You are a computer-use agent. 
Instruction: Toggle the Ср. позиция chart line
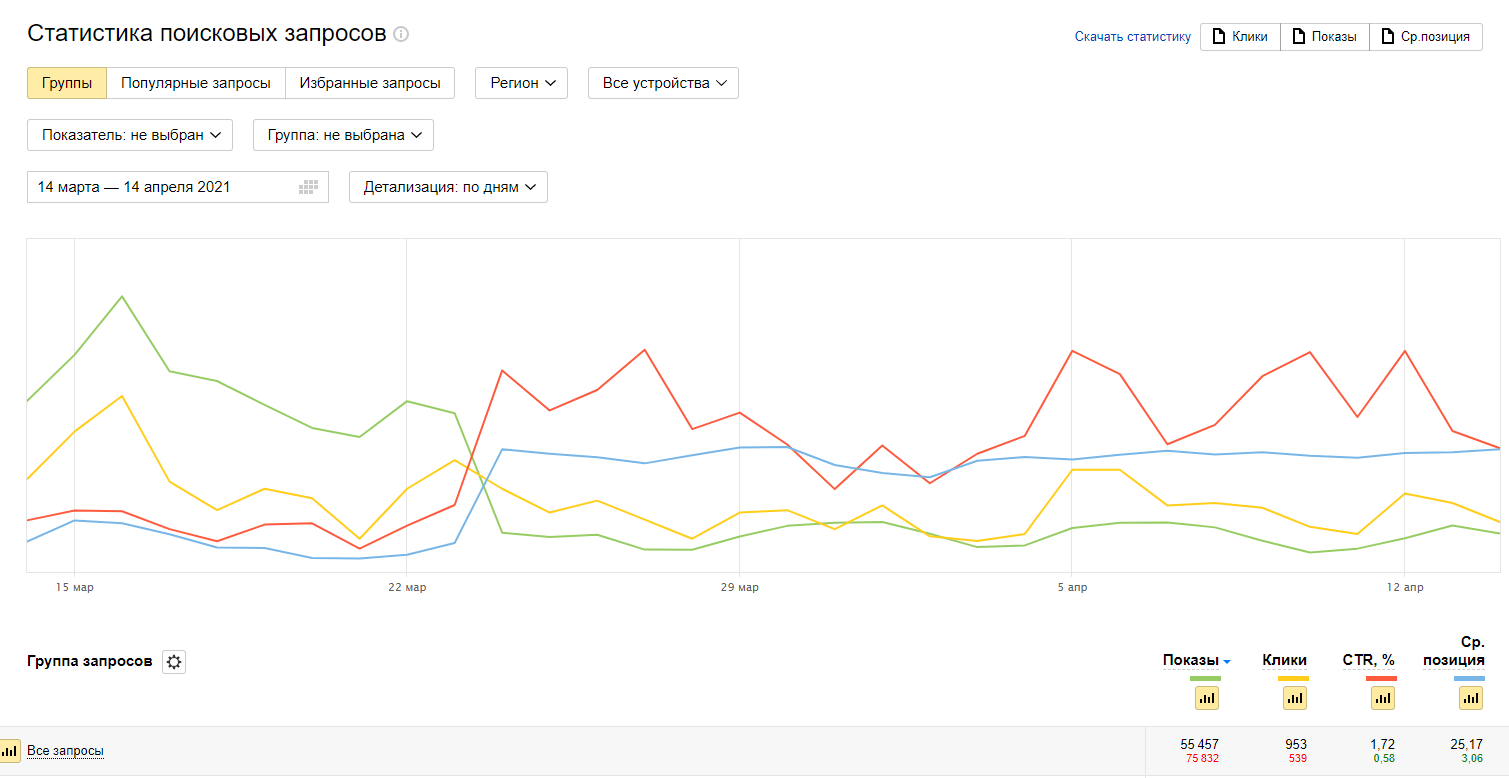point(1471,698)
